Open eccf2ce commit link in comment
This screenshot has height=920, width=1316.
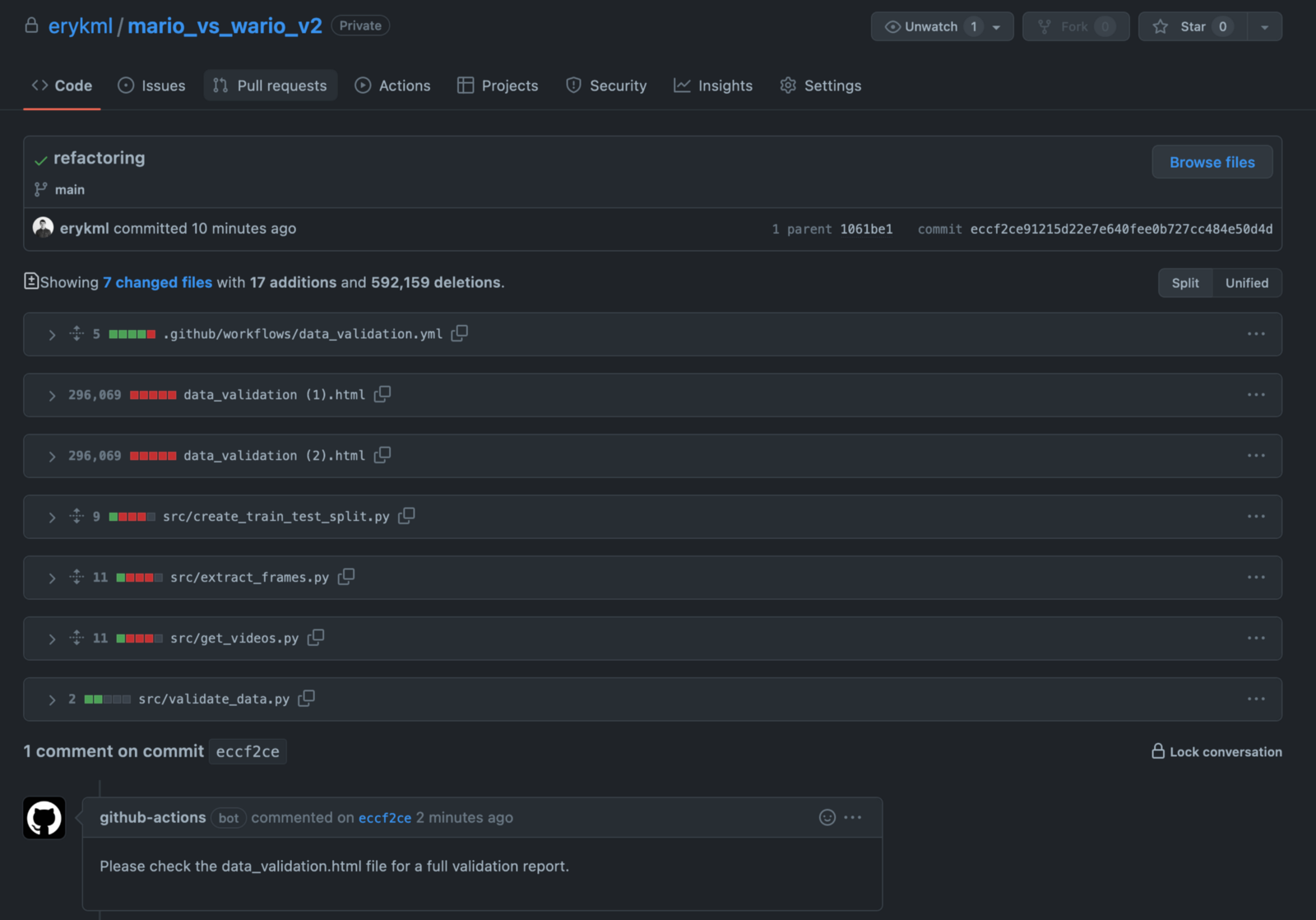[x=385, y=818]
